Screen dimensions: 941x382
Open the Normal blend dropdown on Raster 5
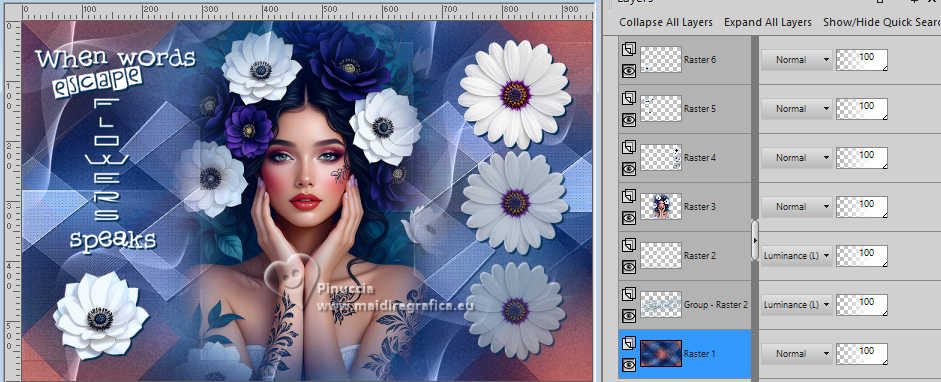click(796, 109)
